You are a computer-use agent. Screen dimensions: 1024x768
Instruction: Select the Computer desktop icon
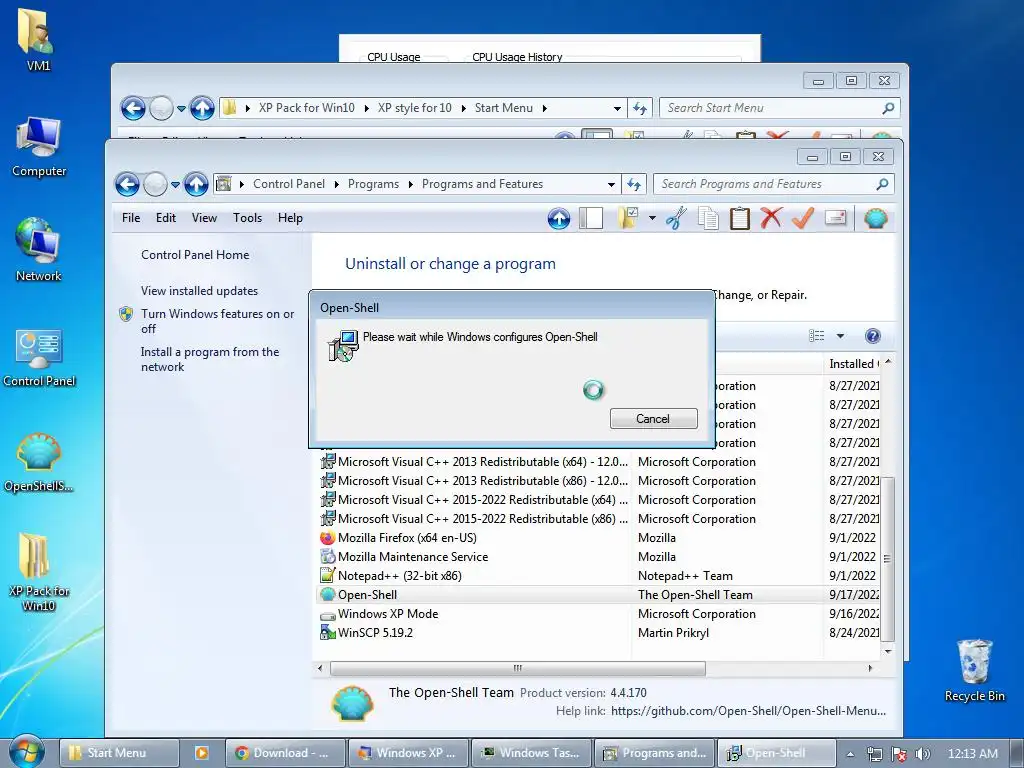click(x=39, y=146)
